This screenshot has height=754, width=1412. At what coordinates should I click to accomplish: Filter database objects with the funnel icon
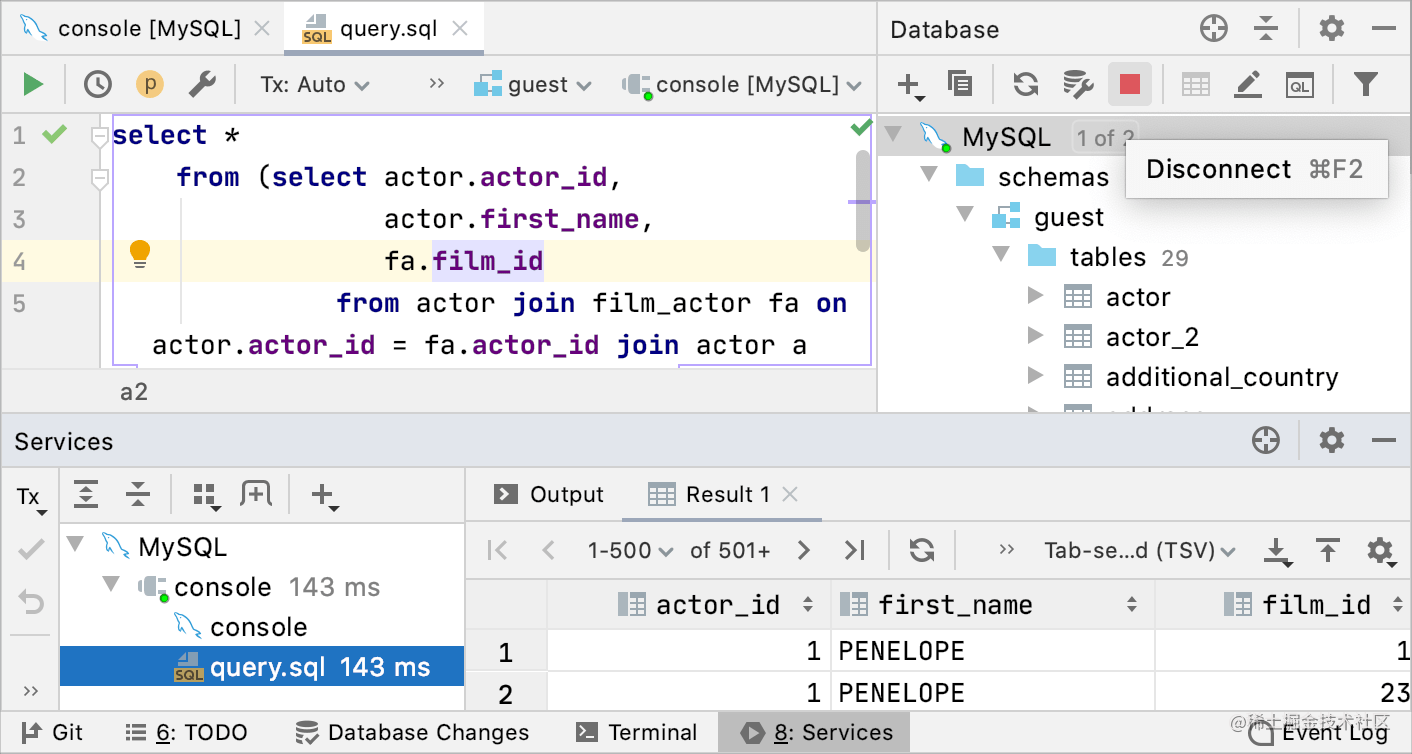[1366, 84]
